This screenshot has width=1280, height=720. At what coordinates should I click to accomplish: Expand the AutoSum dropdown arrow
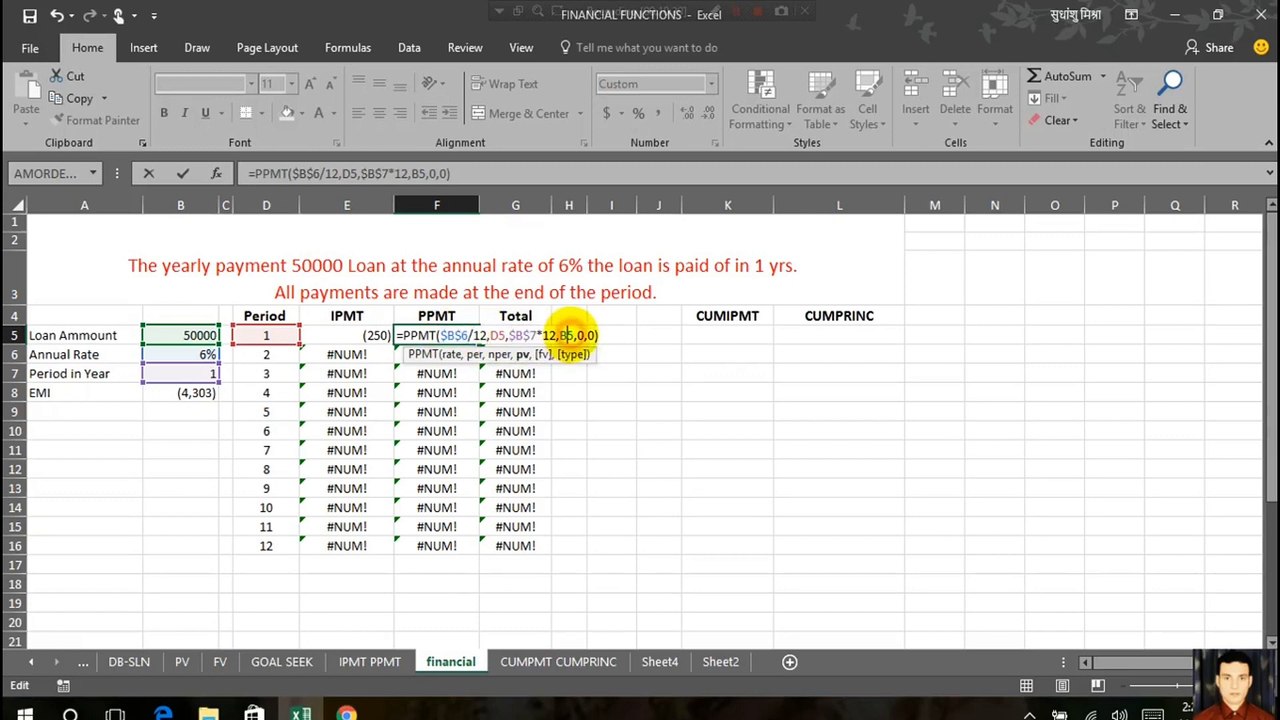(x=1103, y=76)
